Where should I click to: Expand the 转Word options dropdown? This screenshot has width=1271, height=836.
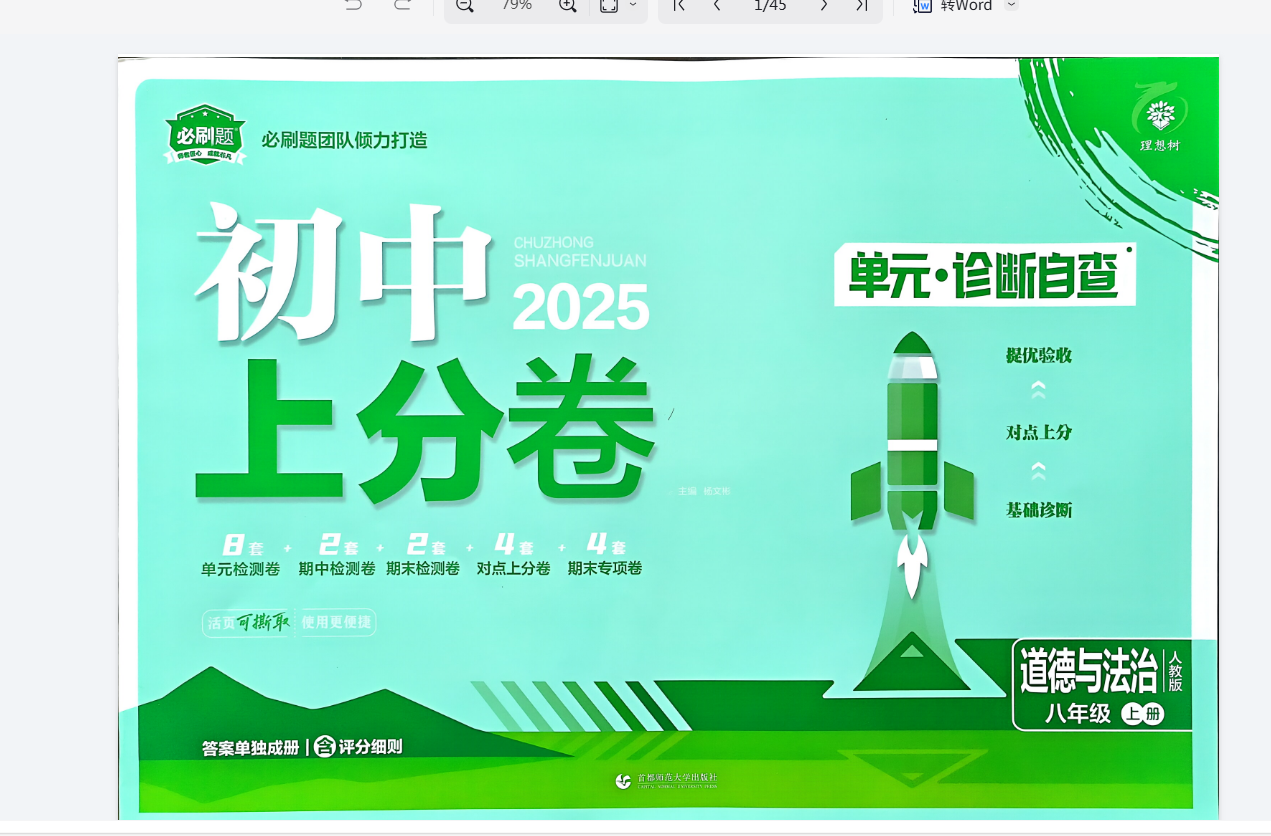tap(1011, 5)
